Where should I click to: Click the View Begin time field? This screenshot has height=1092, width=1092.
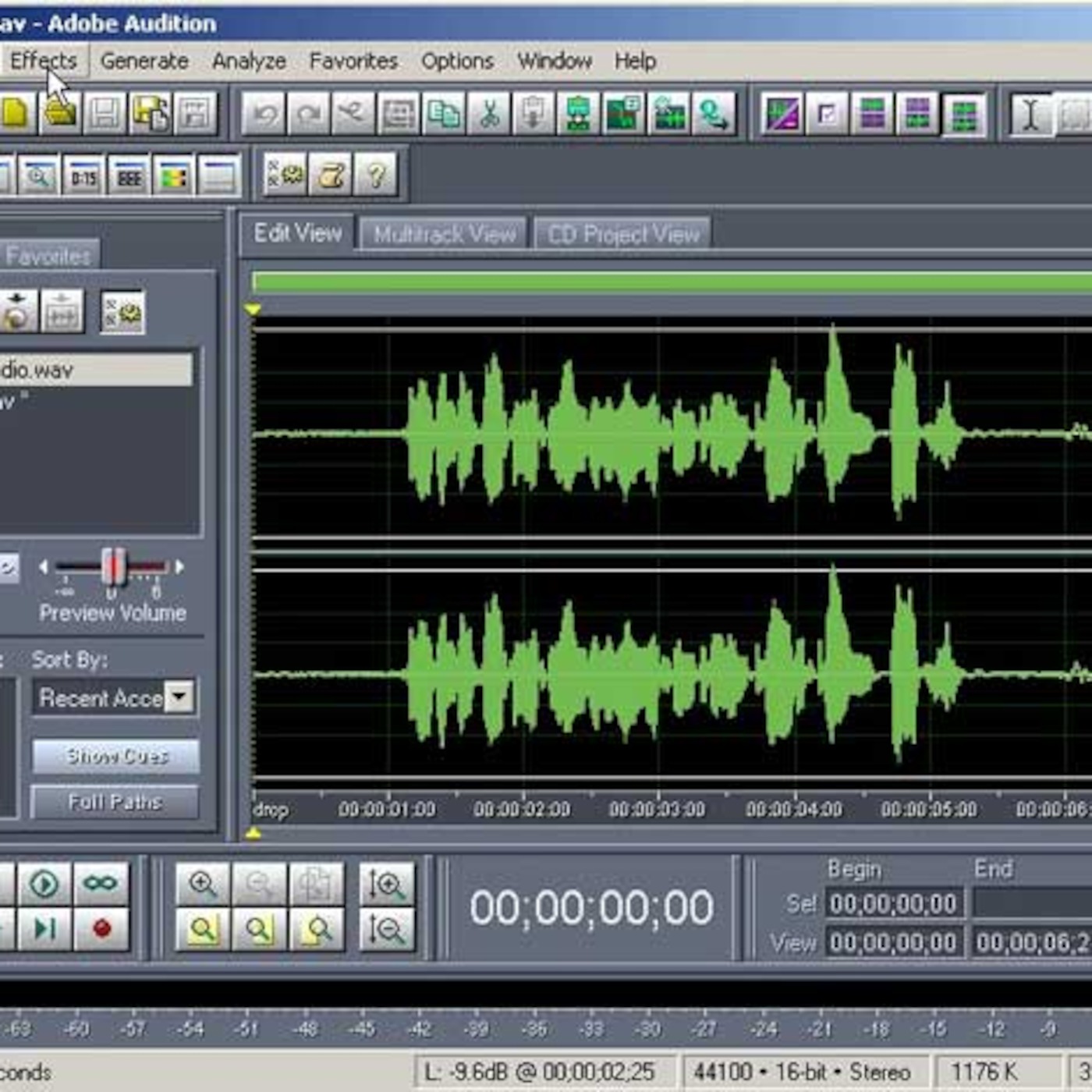(894, 943)
